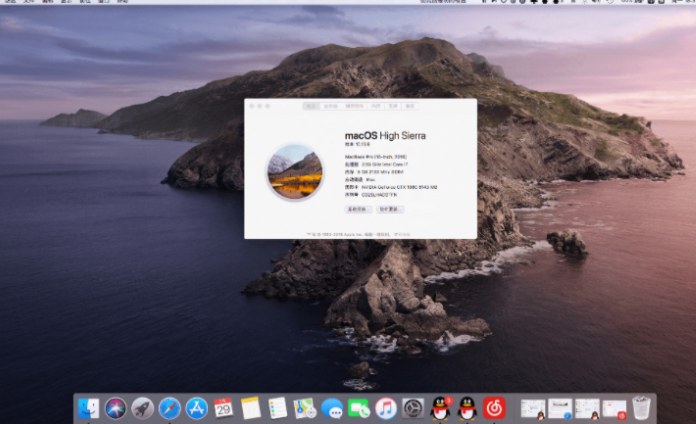The width and height of the screenshot is (696, 424).
Task: Open the Maps app in dock
Action: click(x=305, y=408)
